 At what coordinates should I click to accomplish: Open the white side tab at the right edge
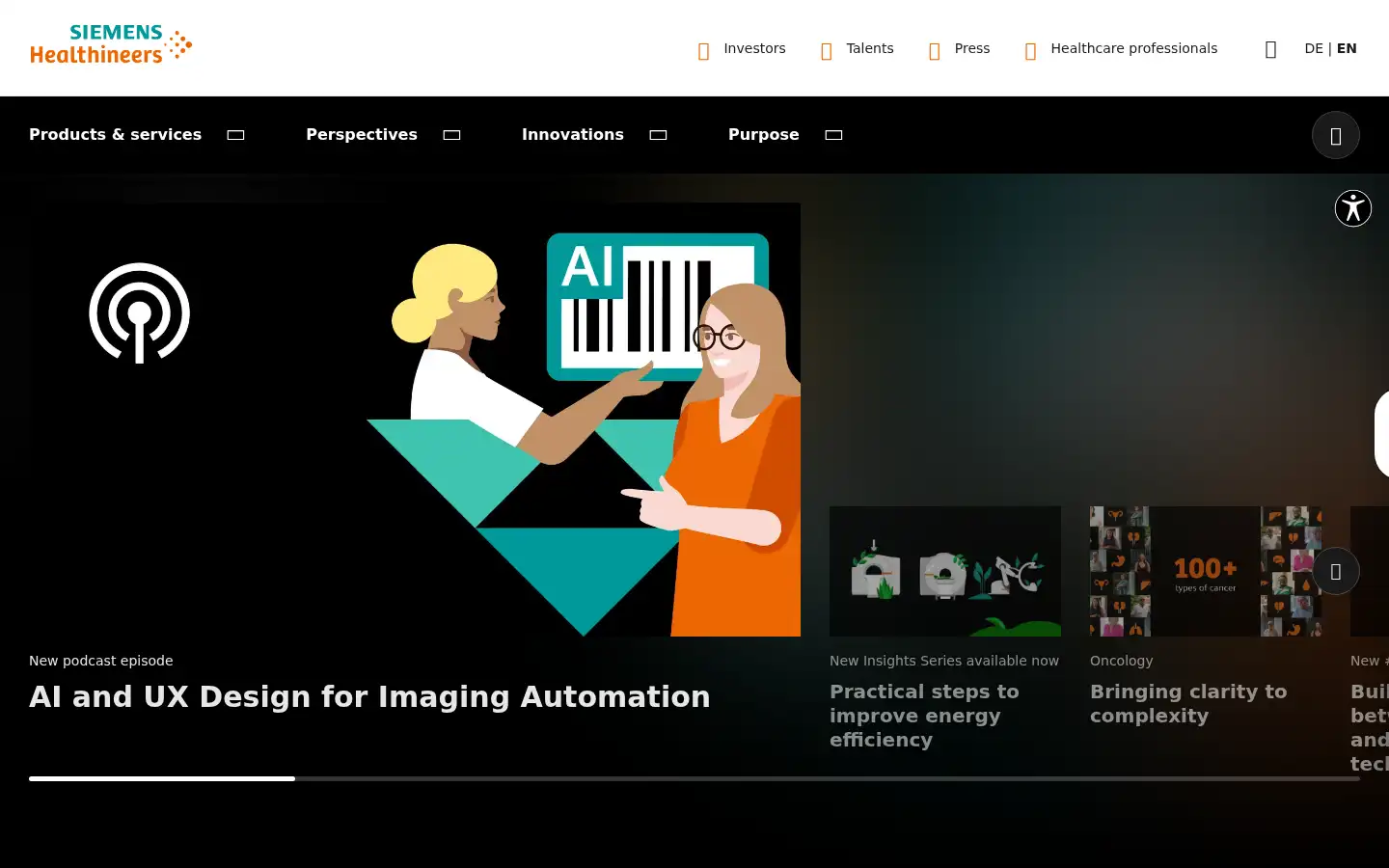coord(1381,434)
